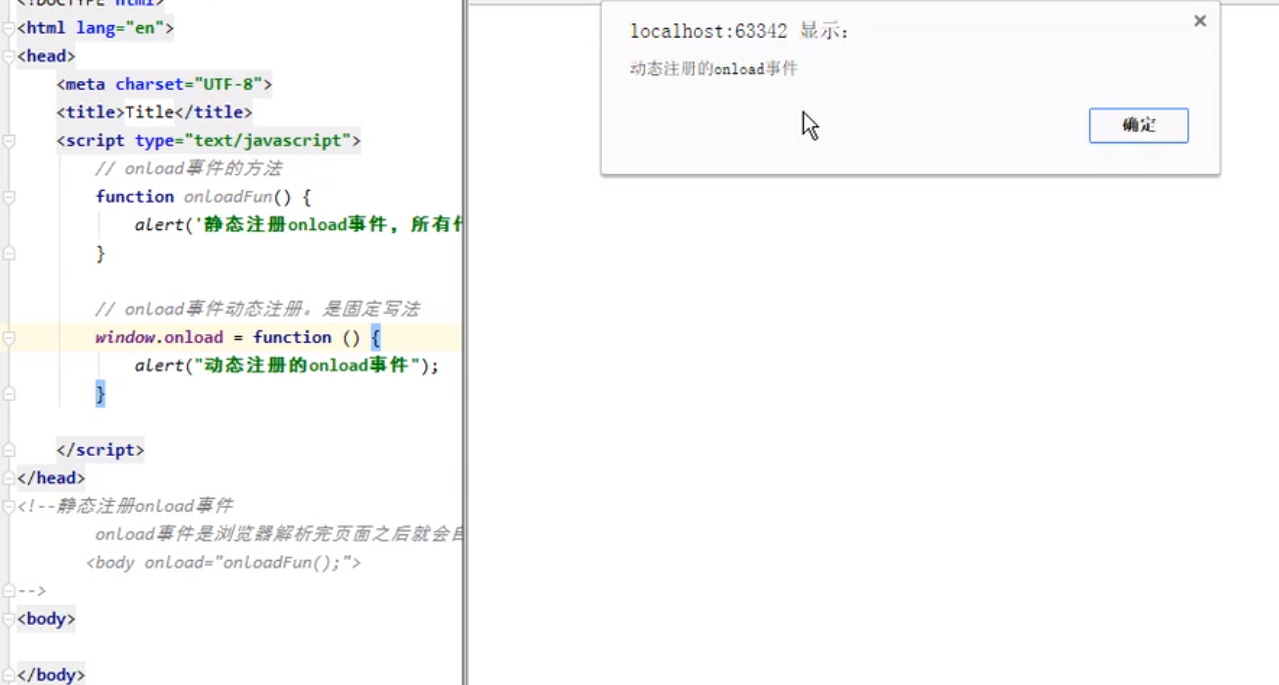Screen dimensions: 1279x685
Task: Click the dialog title 'localhost:63342 显示:'
Action: [739, 32]
